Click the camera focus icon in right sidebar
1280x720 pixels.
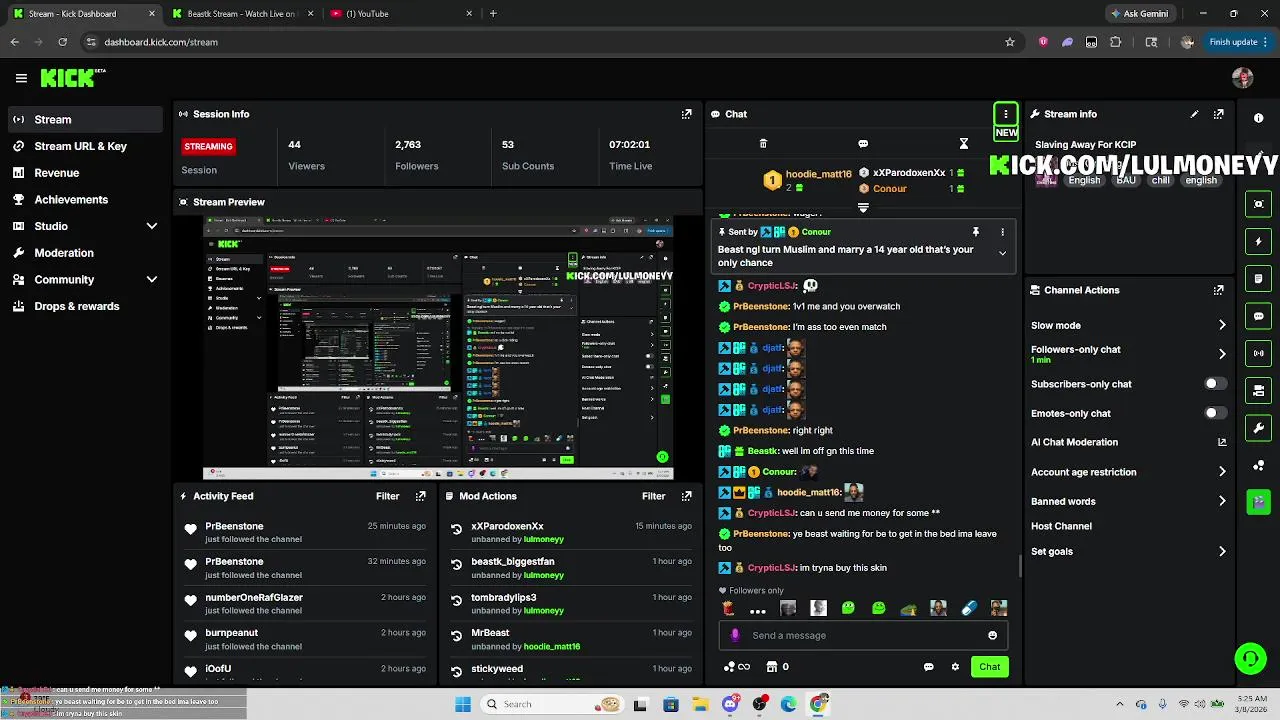click(1259, 204)
